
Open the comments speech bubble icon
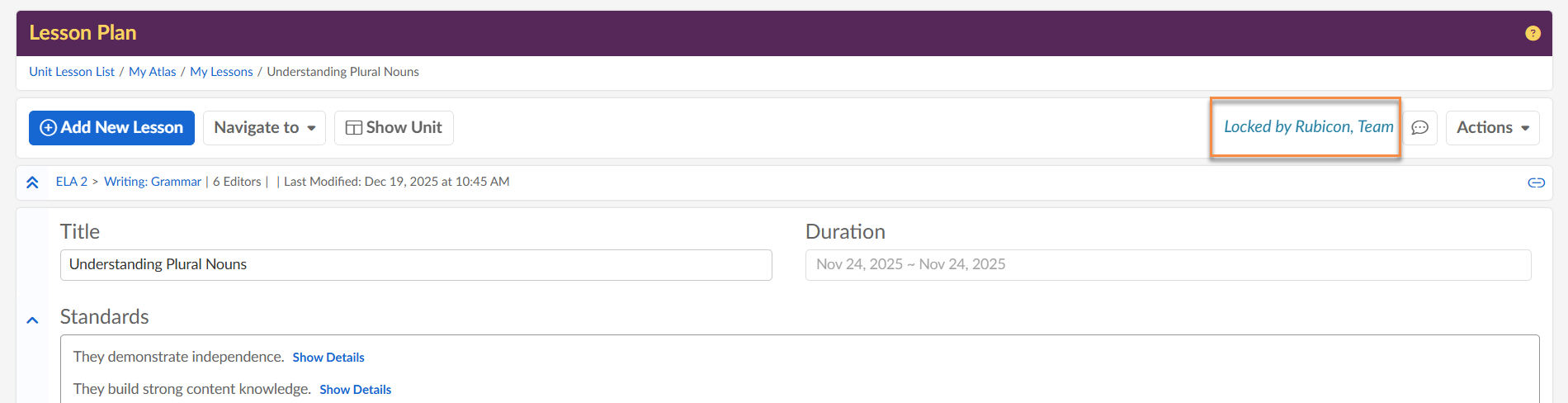click(x=1419, y=128)
